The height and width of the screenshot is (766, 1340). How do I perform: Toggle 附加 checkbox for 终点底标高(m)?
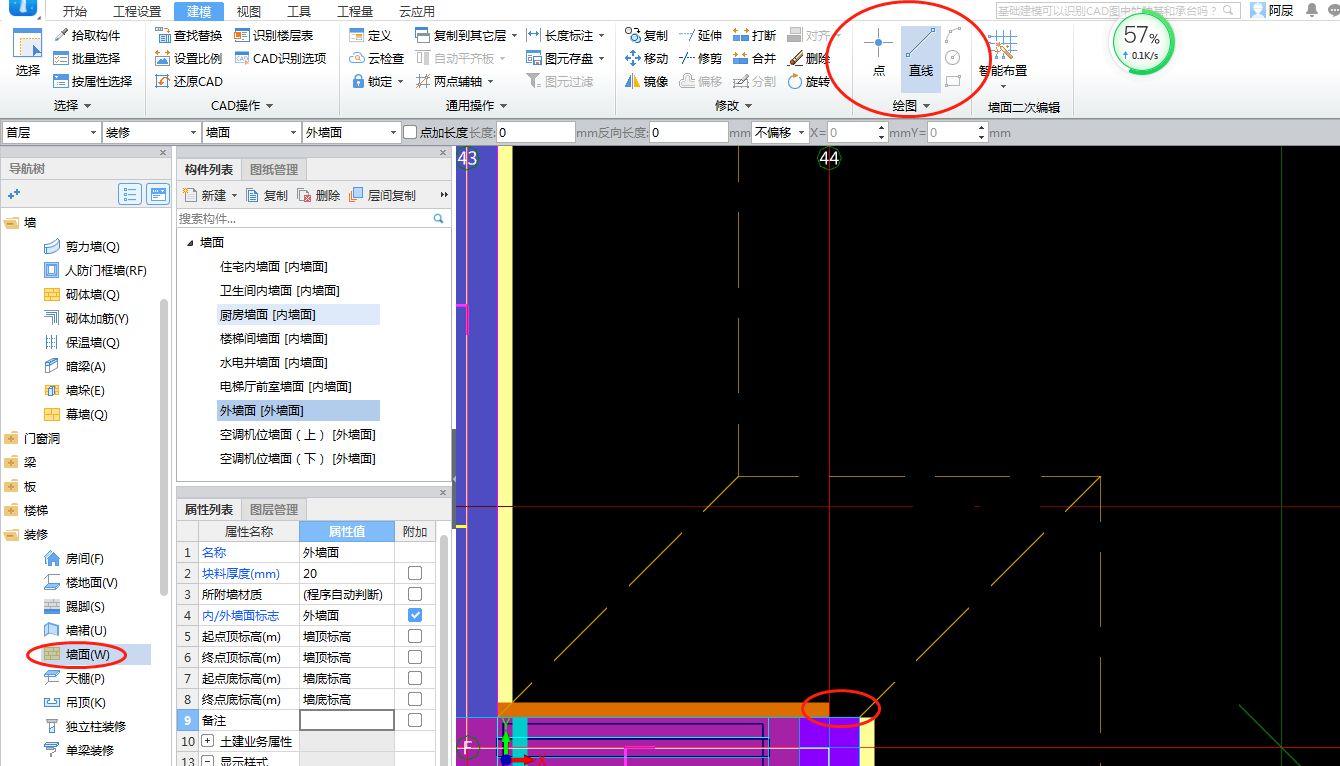pyautogui.click(x=415, y=699)
